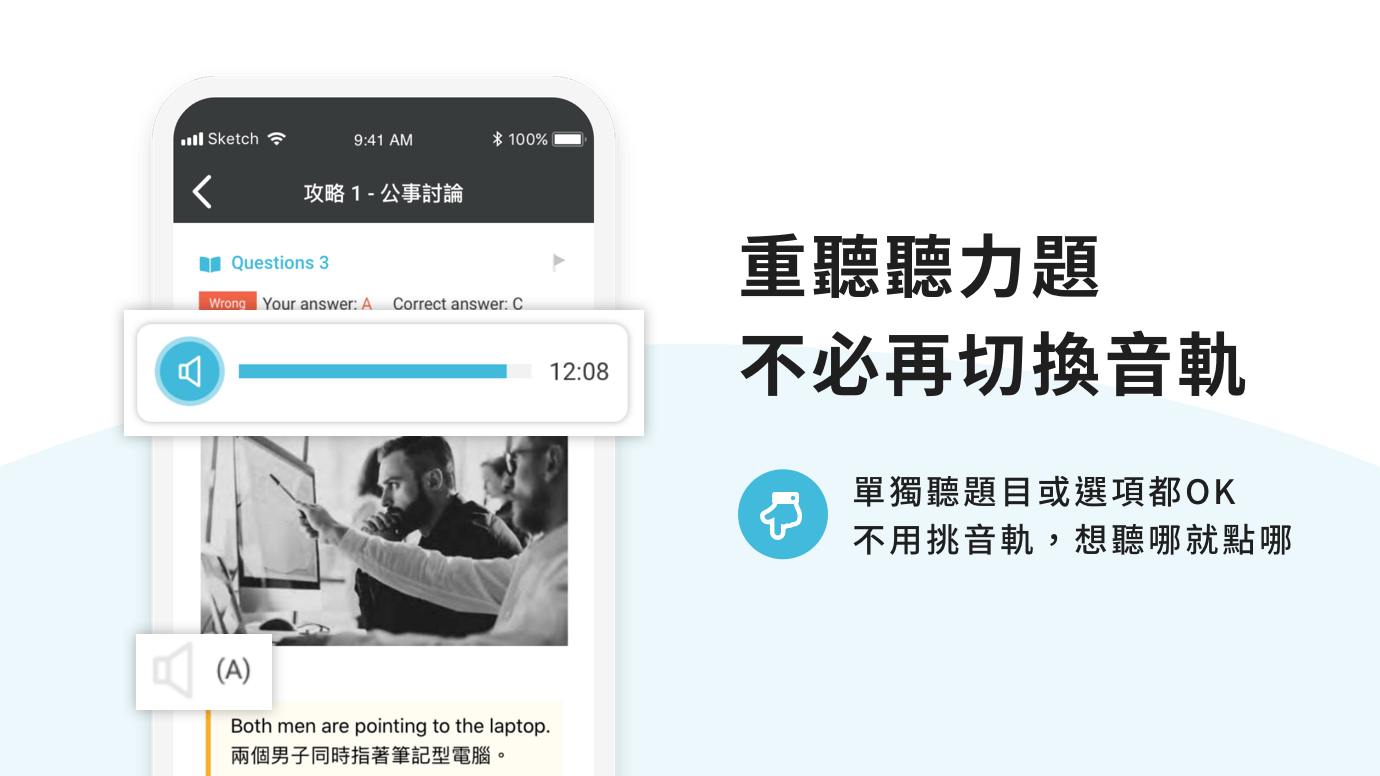Tap the Wi-Fi icon in status bar
The image size is (1380, 776).
[277, 138]
